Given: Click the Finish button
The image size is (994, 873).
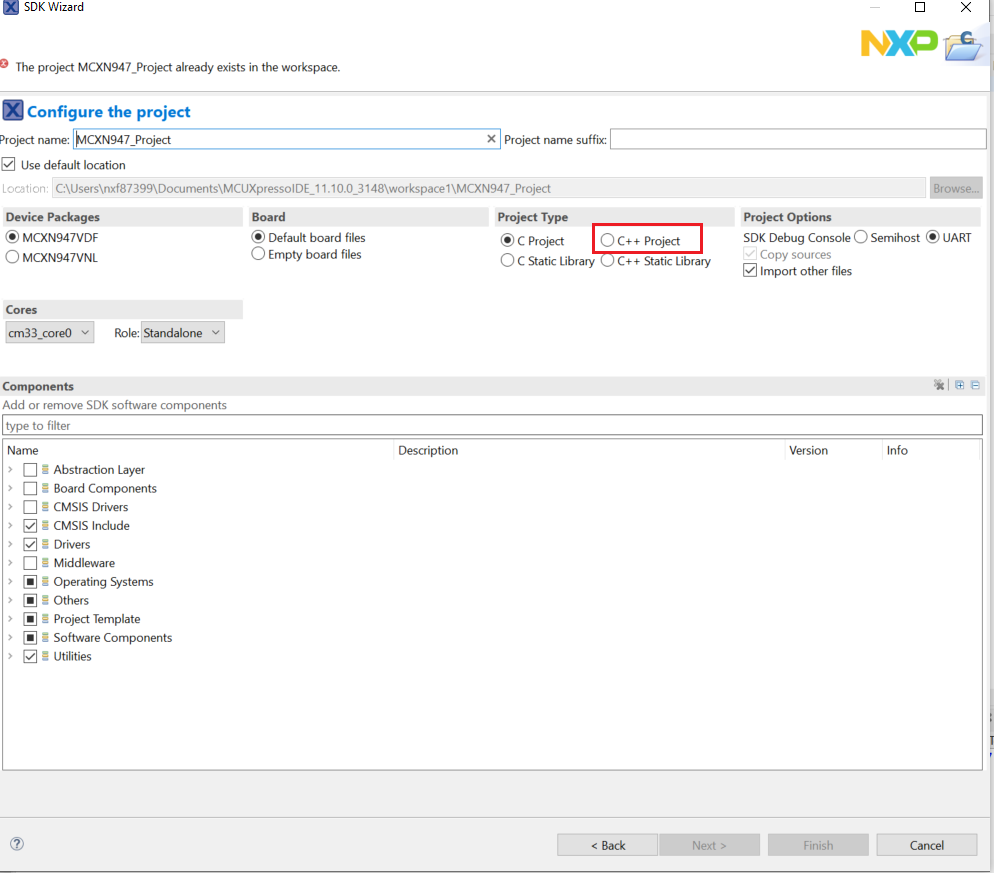Looking at the screenshot, I should 818,845.
